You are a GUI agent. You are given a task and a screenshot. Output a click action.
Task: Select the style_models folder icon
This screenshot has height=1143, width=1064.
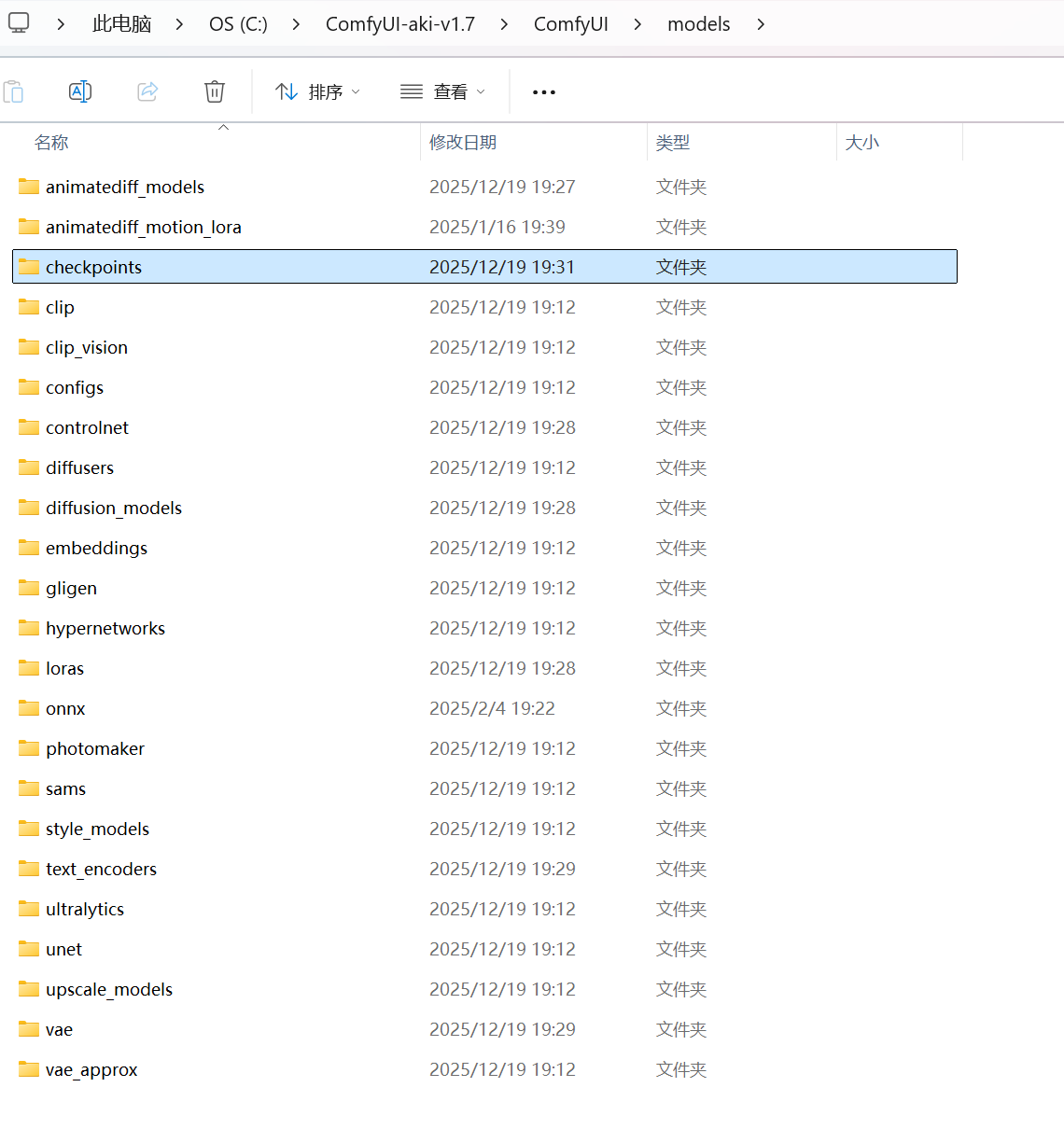click(29, 829)
